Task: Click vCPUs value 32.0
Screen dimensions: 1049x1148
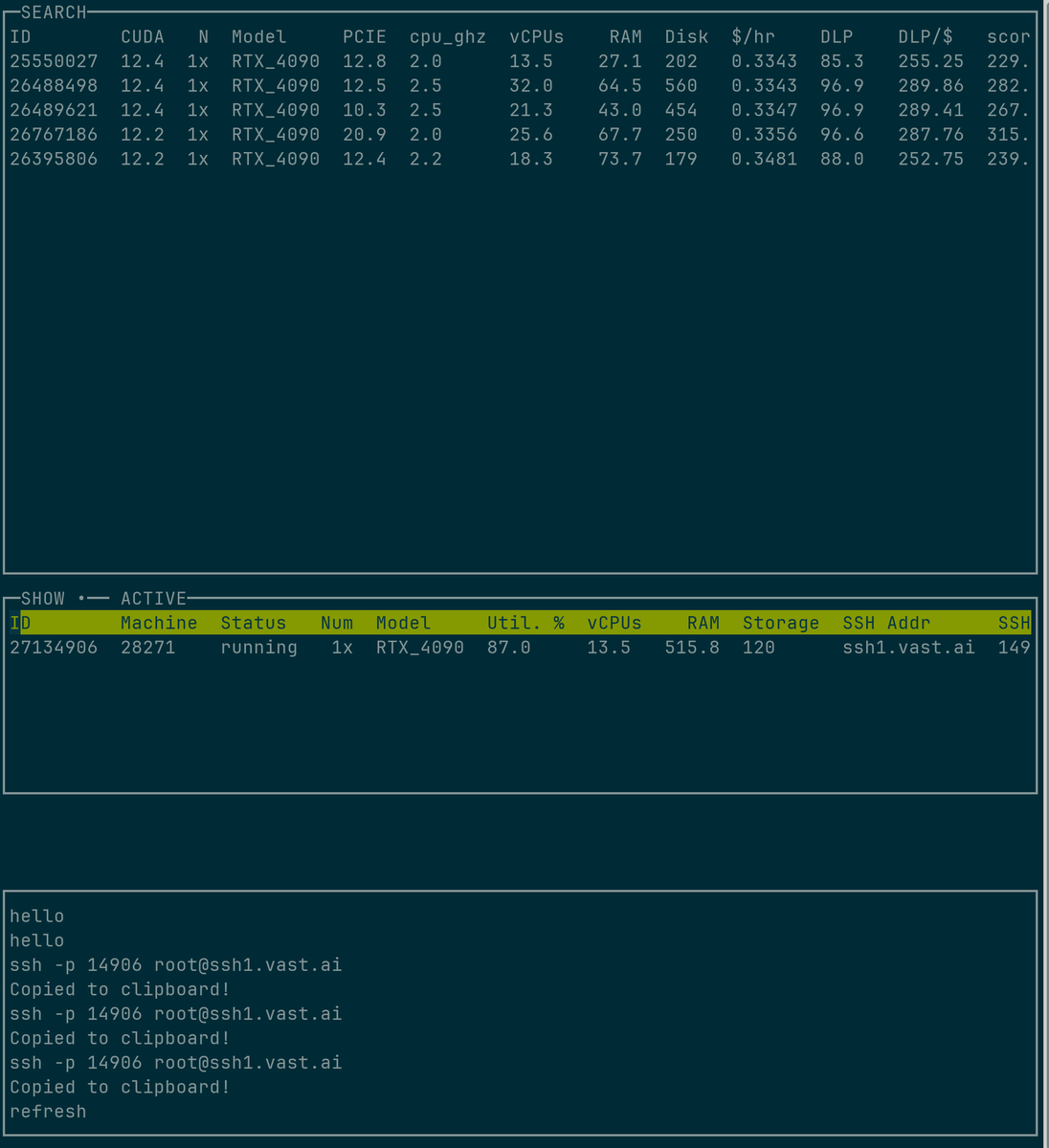Action: click(x=531, y=86)
